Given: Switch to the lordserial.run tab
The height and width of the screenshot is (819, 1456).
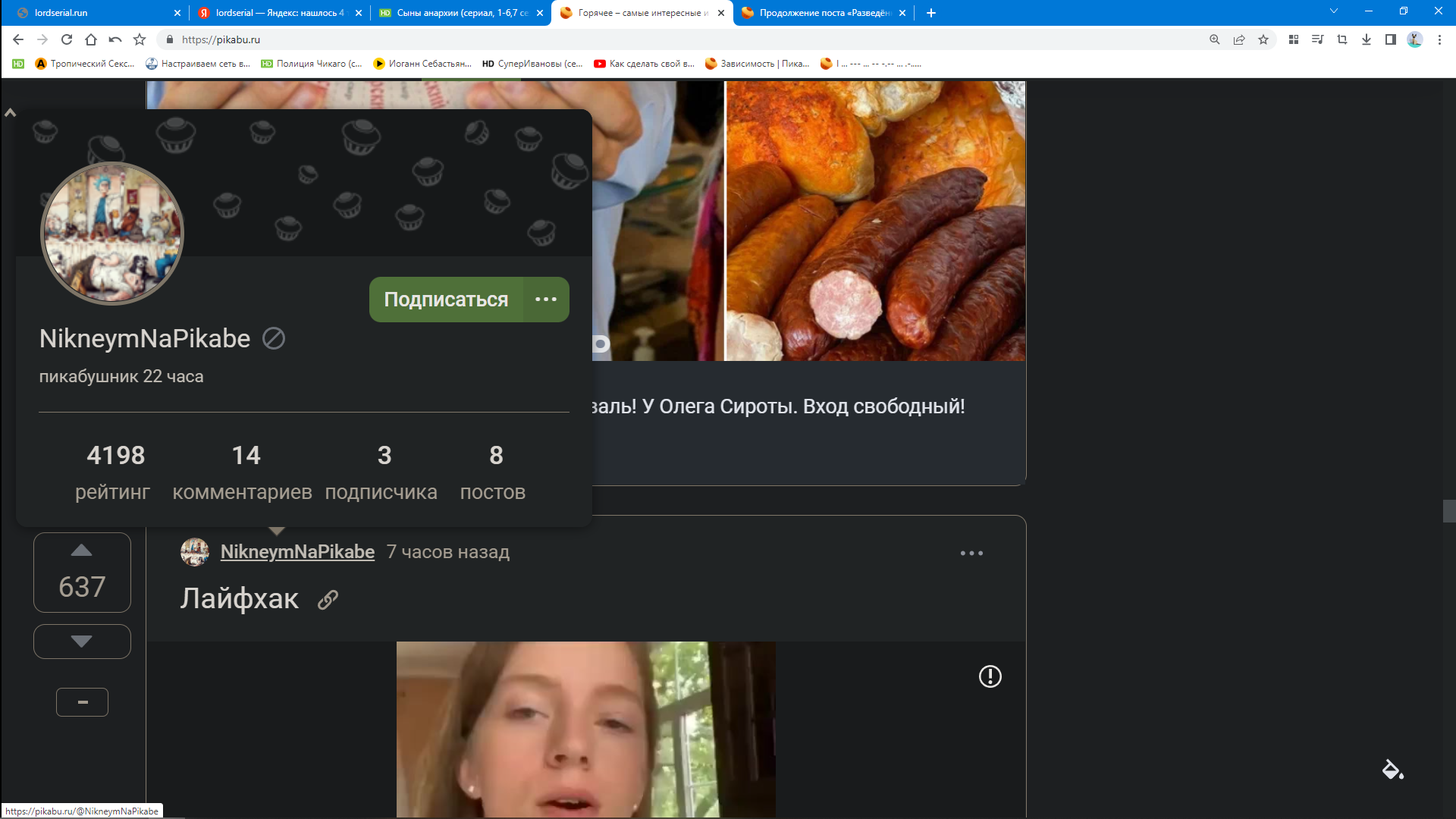Looking at the screenshot, I should point(99,13).
